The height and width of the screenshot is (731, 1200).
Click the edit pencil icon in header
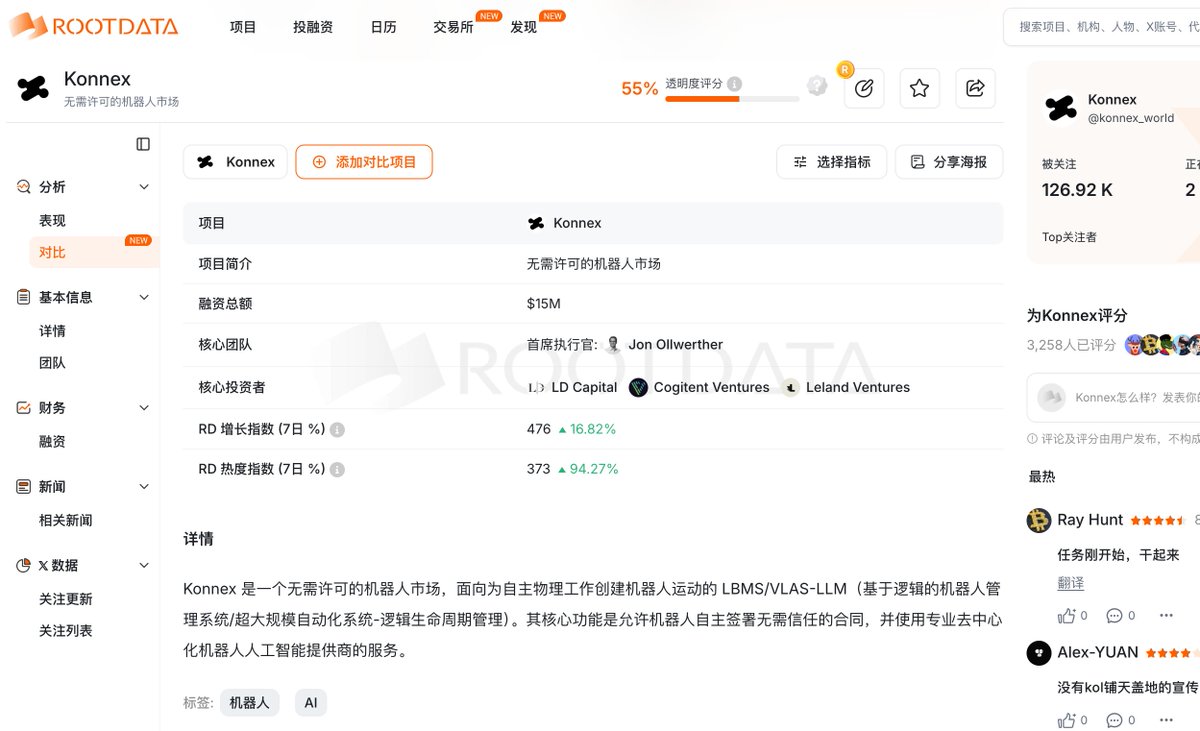(x=864, y=88)
